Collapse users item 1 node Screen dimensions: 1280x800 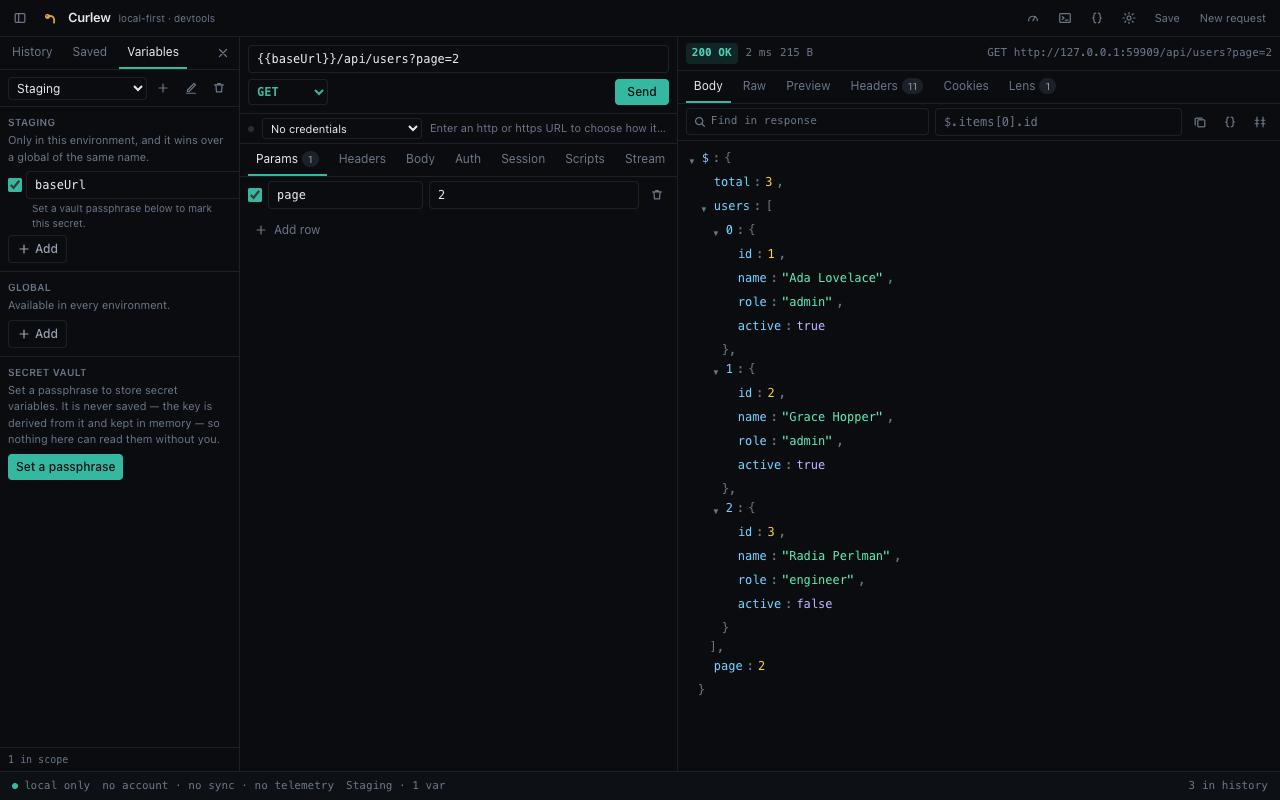pos(716,371)
